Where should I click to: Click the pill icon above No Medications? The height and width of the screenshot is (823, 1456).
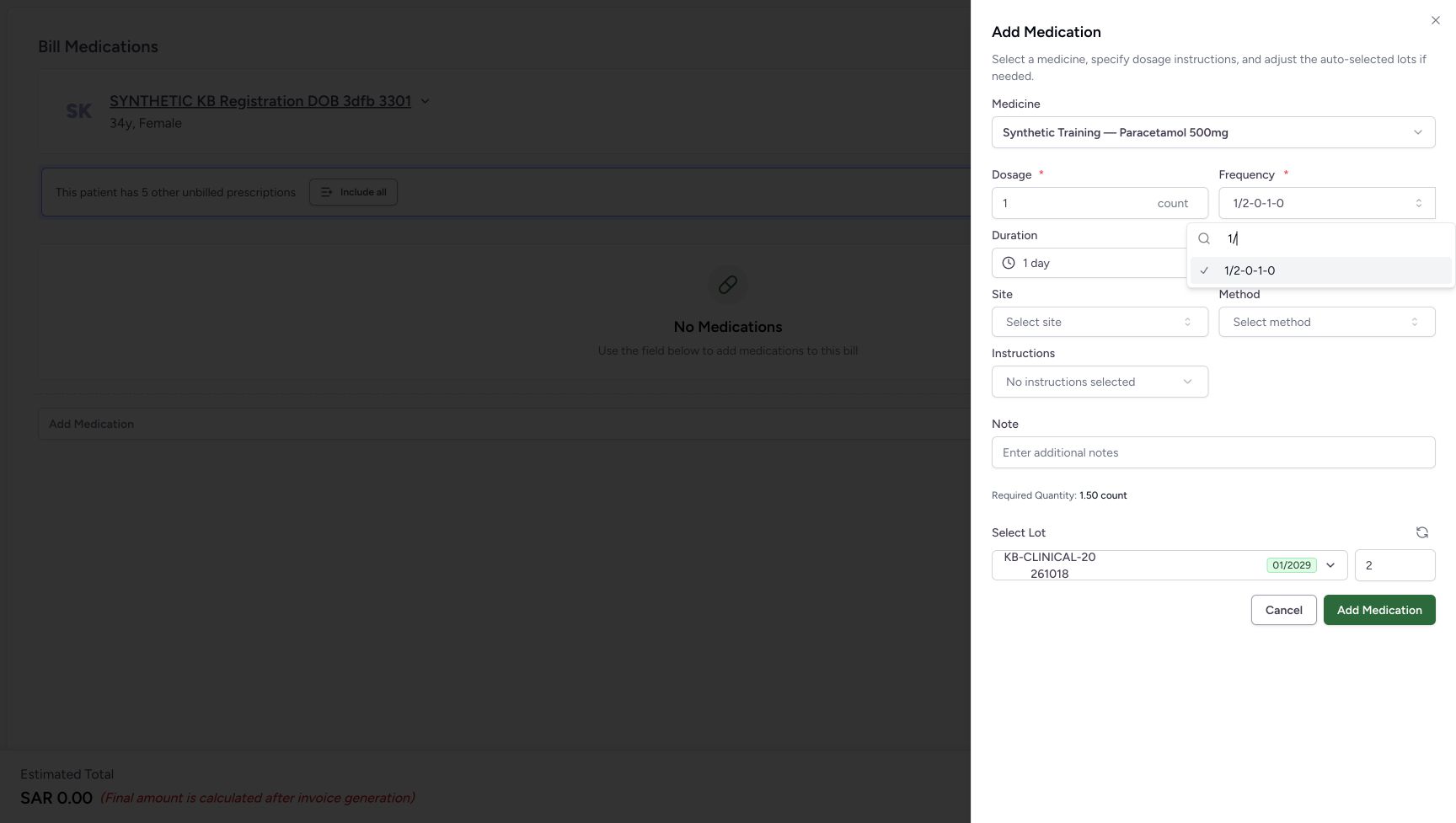[728, 285]
